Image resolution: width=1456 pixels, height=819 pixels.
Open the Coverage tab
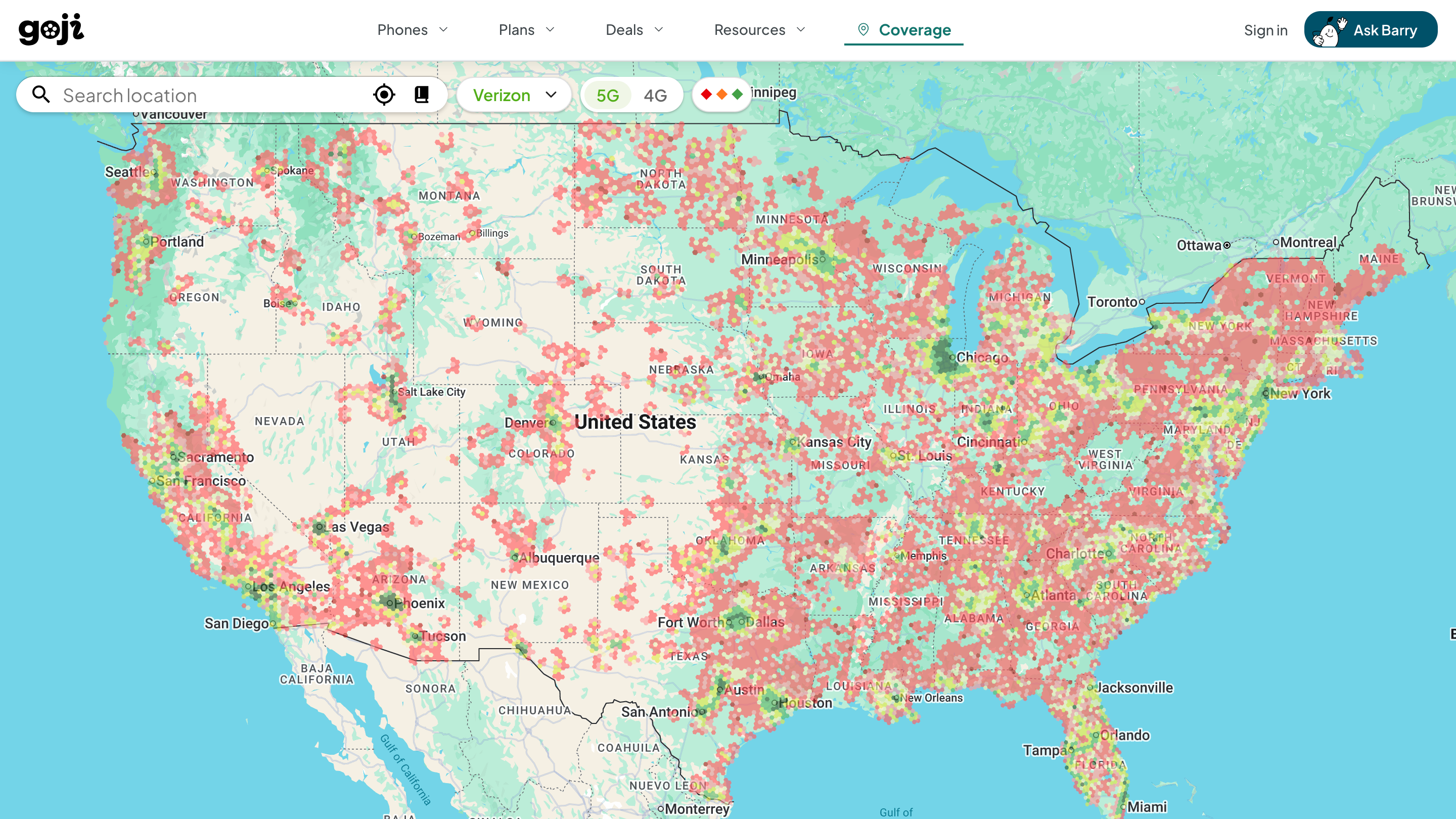click(904, 30)
